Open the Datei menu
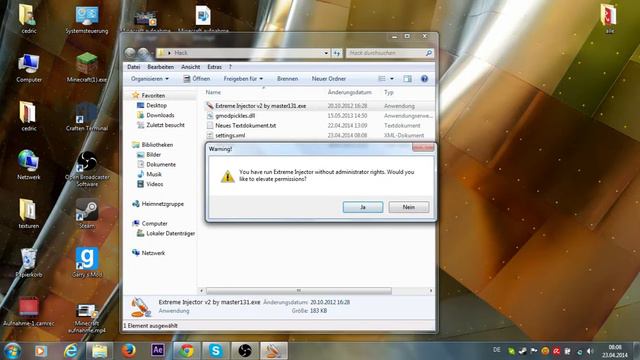This screenshot has height=360, width=640. pos(133,67)
